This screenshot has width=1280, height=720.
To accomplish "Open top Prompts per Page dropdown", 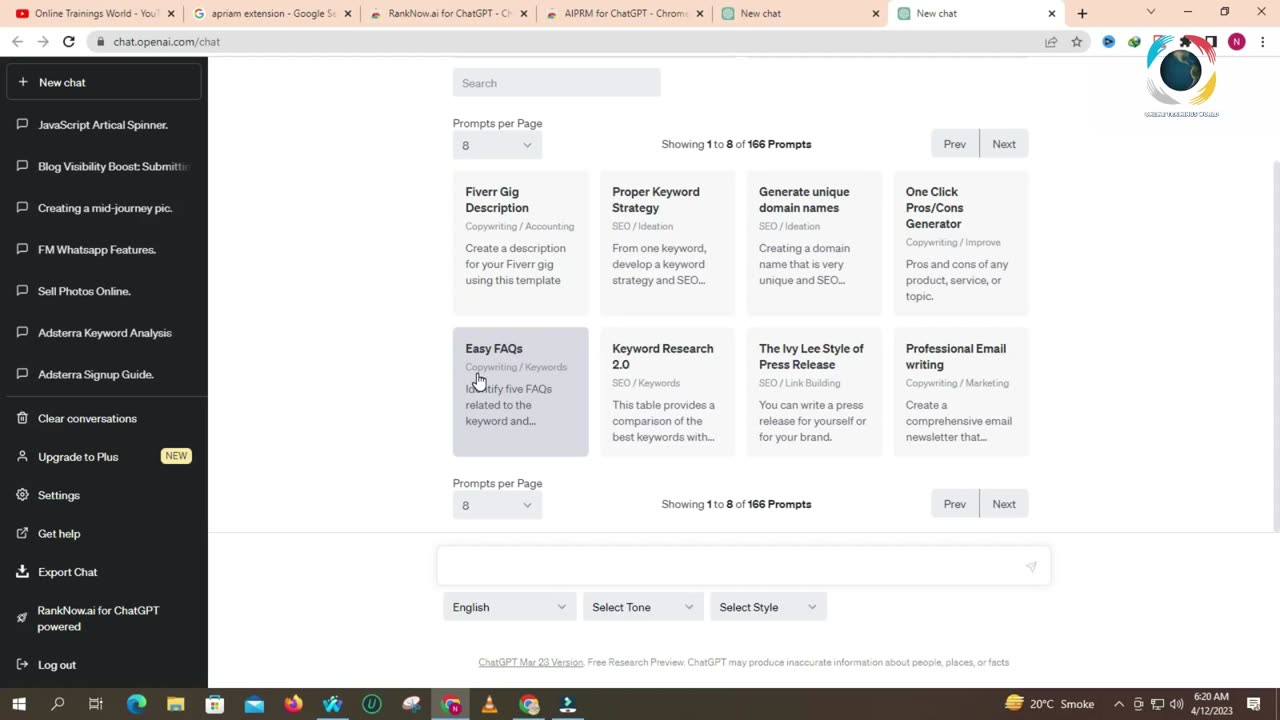I will click(x=497, y=145).
